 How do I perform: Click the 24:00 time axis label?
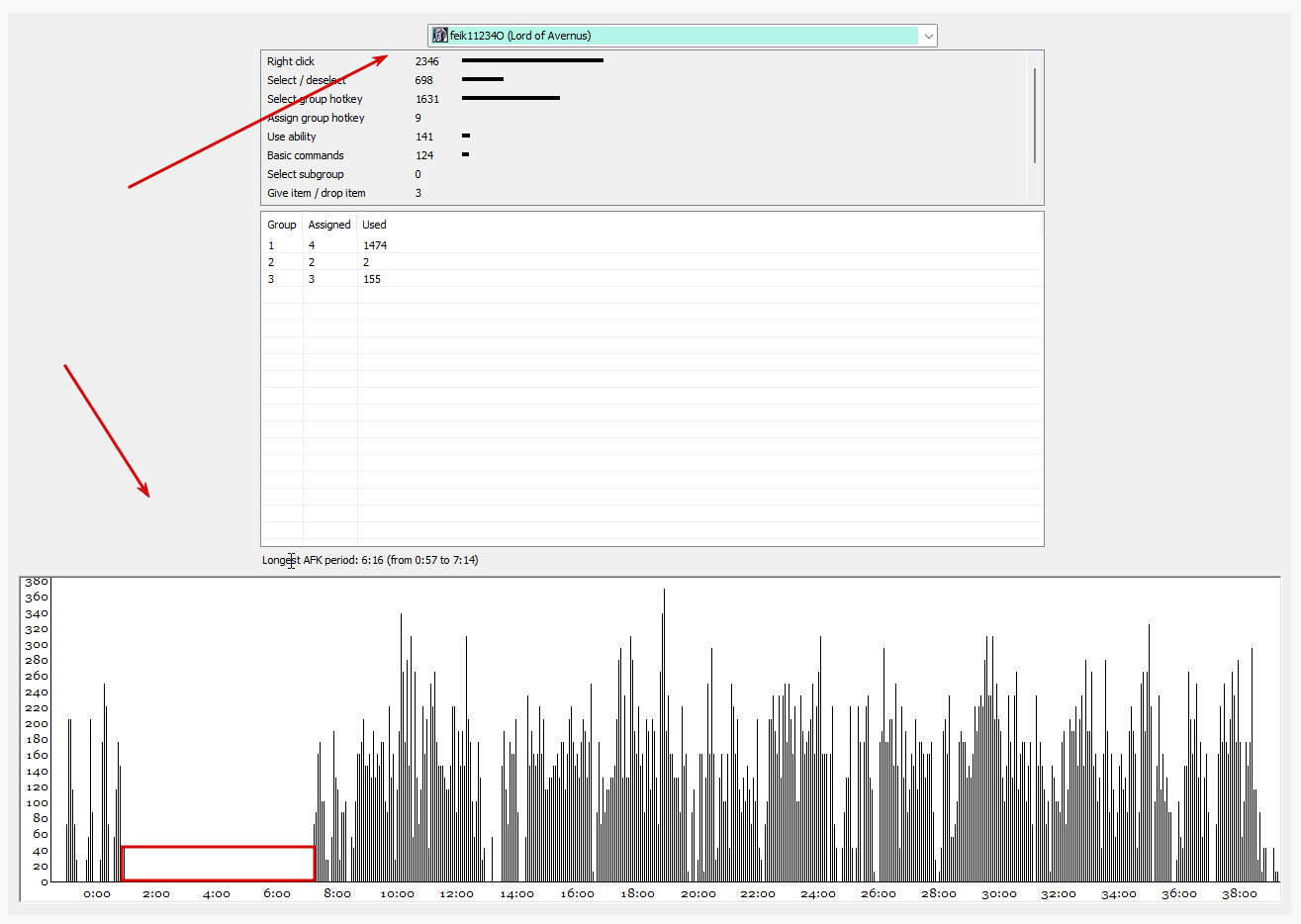(x=818, y=894)
